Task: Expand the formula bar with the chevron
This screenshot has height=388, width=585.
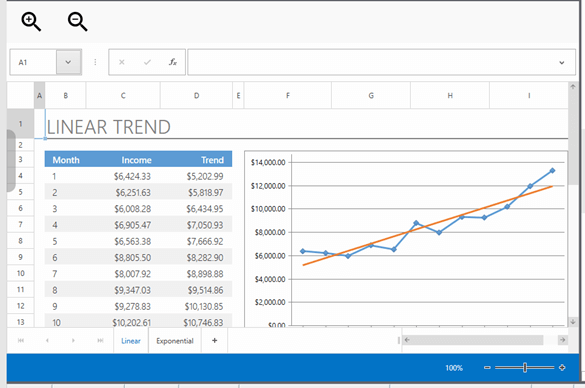Action: 561,63
